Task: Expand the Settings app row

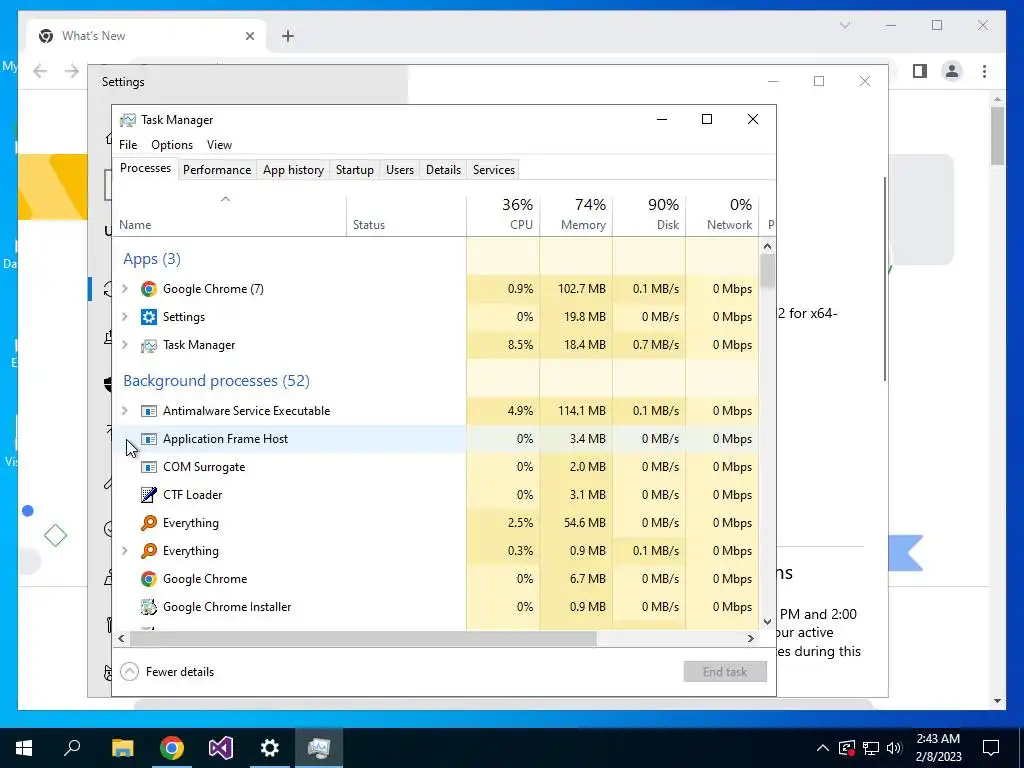Action: [x=125, y=317]
